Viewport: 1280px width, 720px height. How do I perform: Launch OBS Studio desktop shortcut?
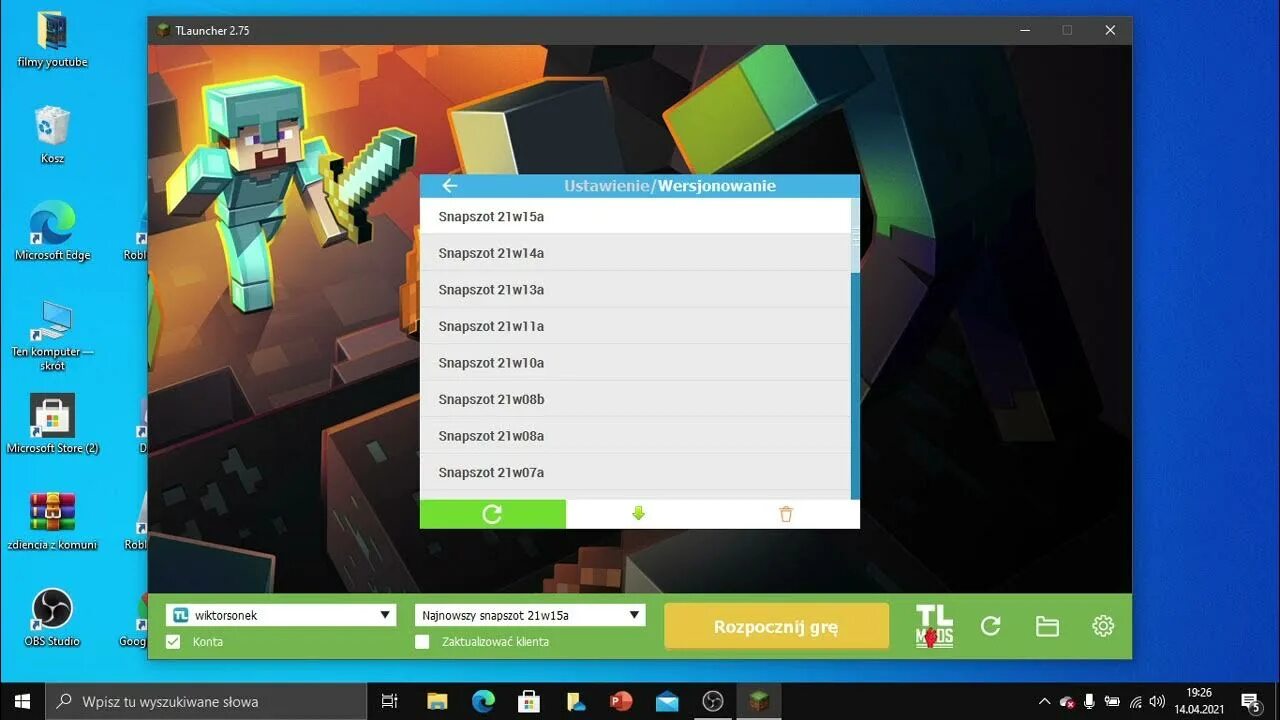[x=52, y=617]
